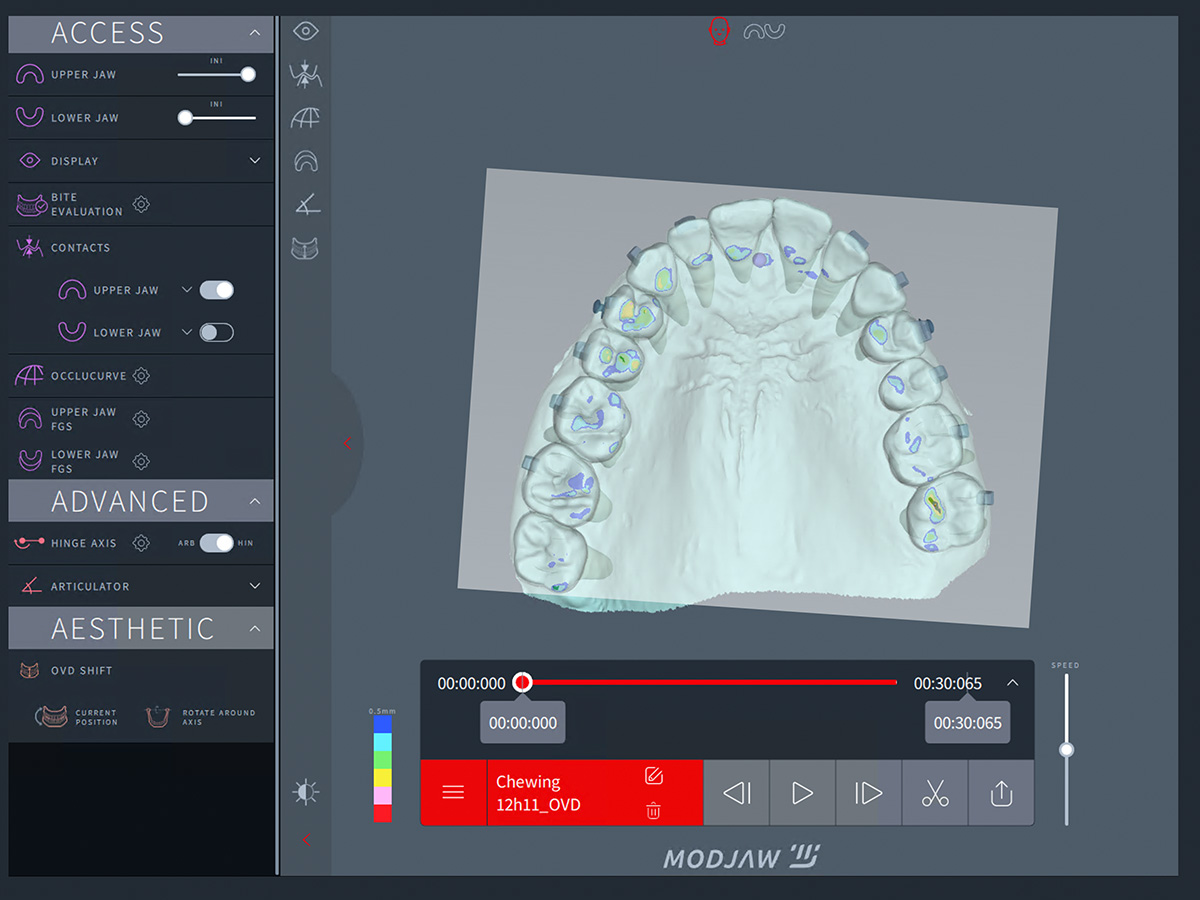The image size is (1200, 900).
Task: Select the articulator angle icon in vertical toolbar
Action: tap(306, 205)
